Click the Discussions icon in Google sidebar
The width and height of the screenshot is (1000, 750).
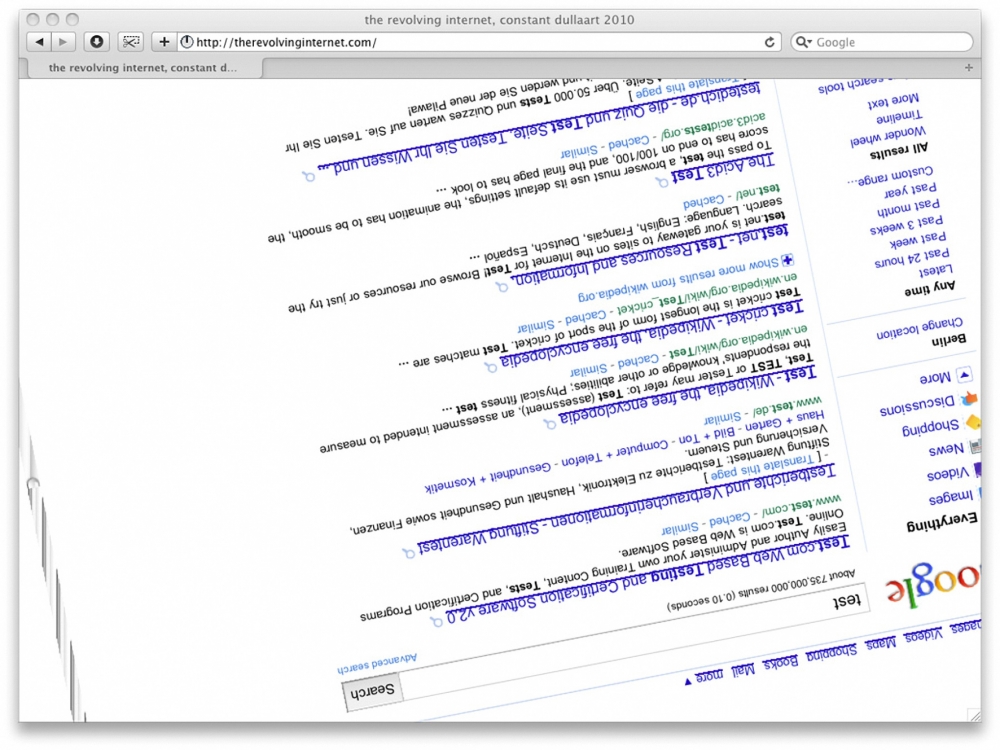tap(969, 400)
